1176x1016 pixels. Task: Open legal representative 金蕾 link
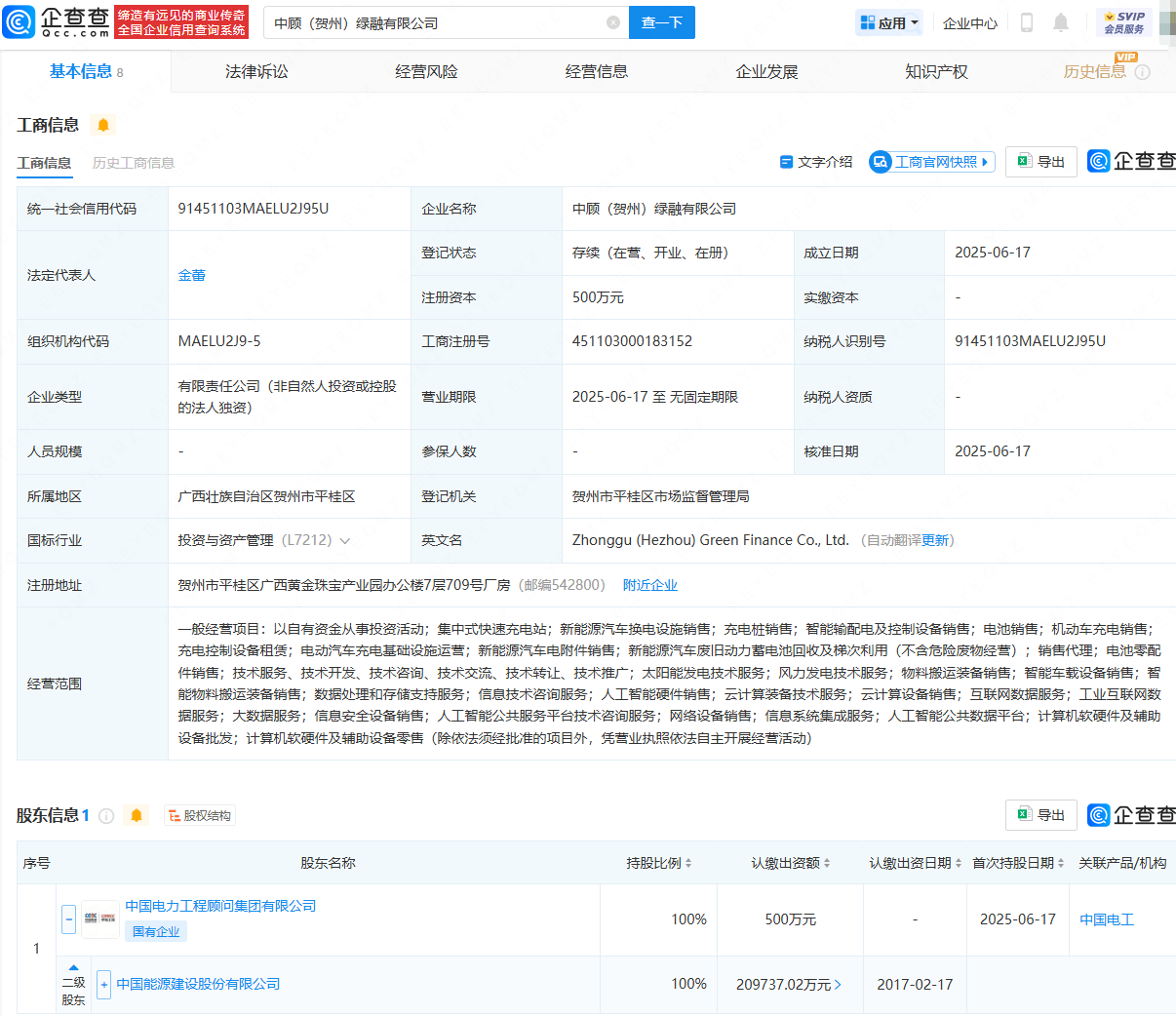192,275
